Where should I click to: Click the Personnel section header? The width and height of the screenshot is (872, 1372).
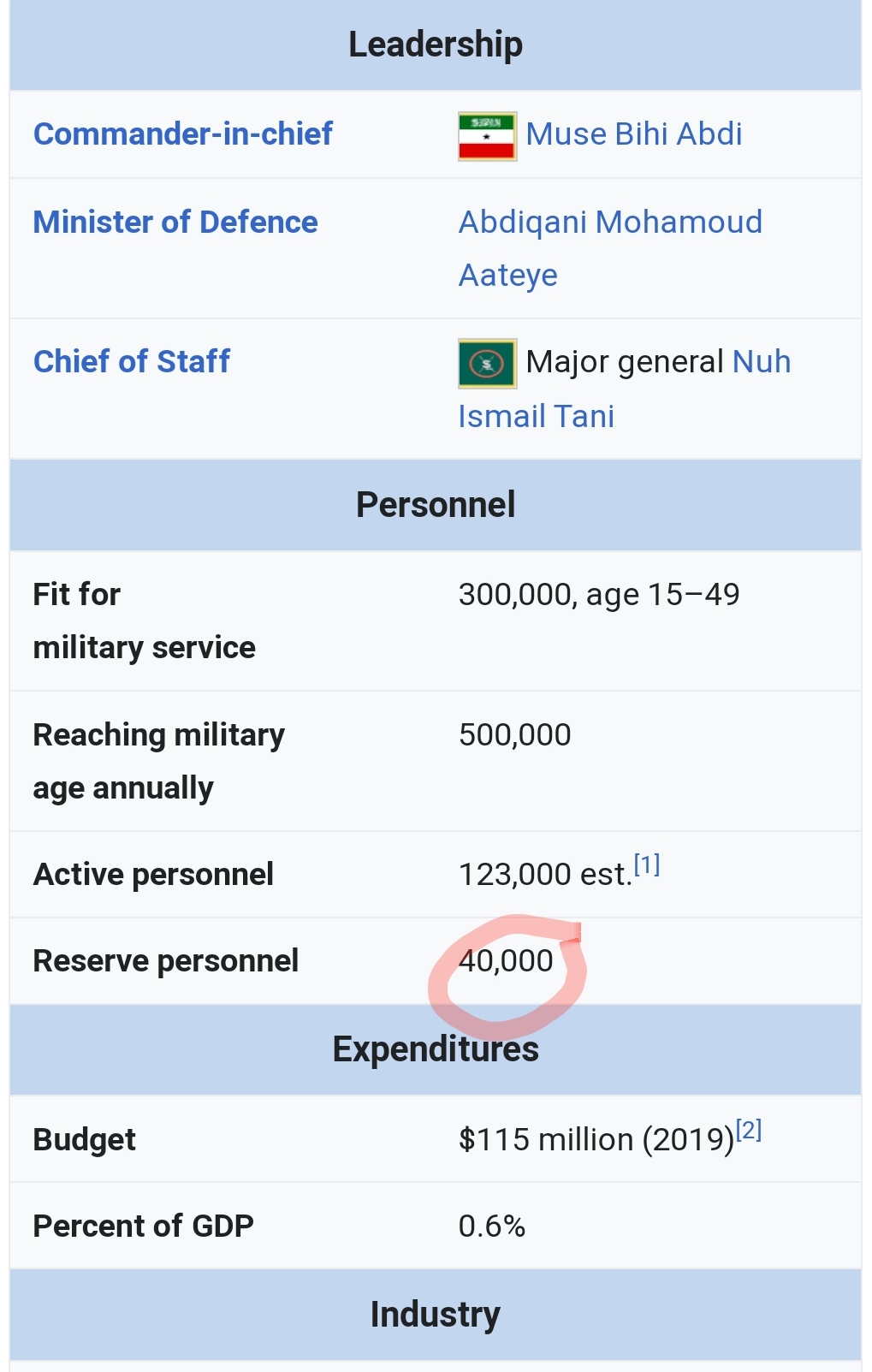[436, 505]
